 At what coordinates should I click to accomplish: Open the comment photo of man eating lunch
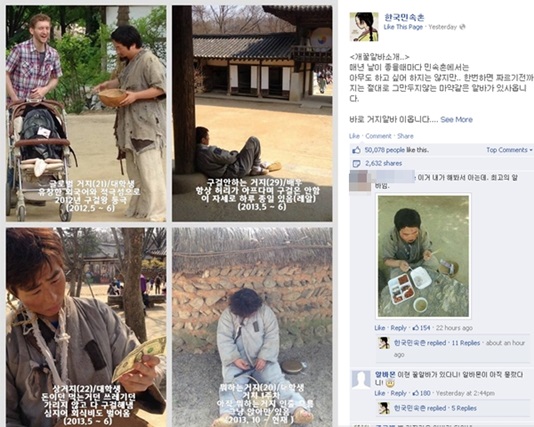tap(423, 256)
